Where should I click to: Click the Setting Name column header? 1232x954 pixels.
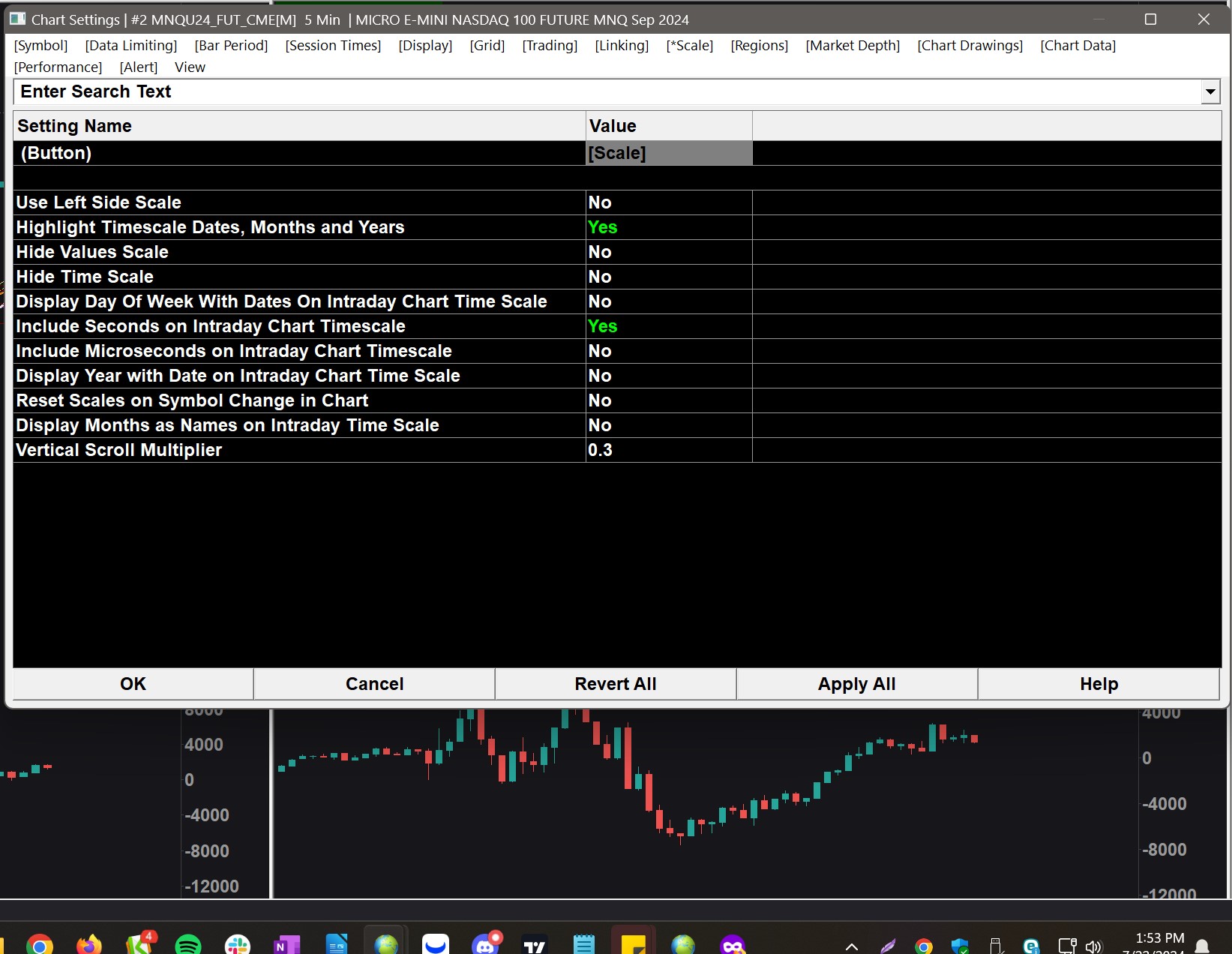pyautogui.click(x=299, y=126)
